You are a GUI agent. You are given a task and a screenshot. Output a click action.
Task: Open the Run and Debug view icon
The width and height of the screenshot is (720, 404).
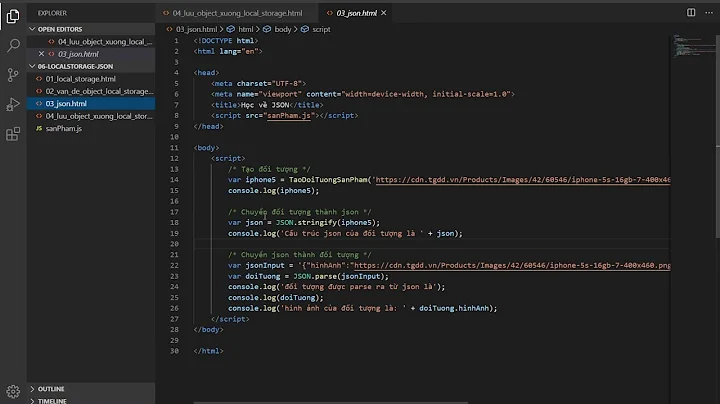[13, 104]
